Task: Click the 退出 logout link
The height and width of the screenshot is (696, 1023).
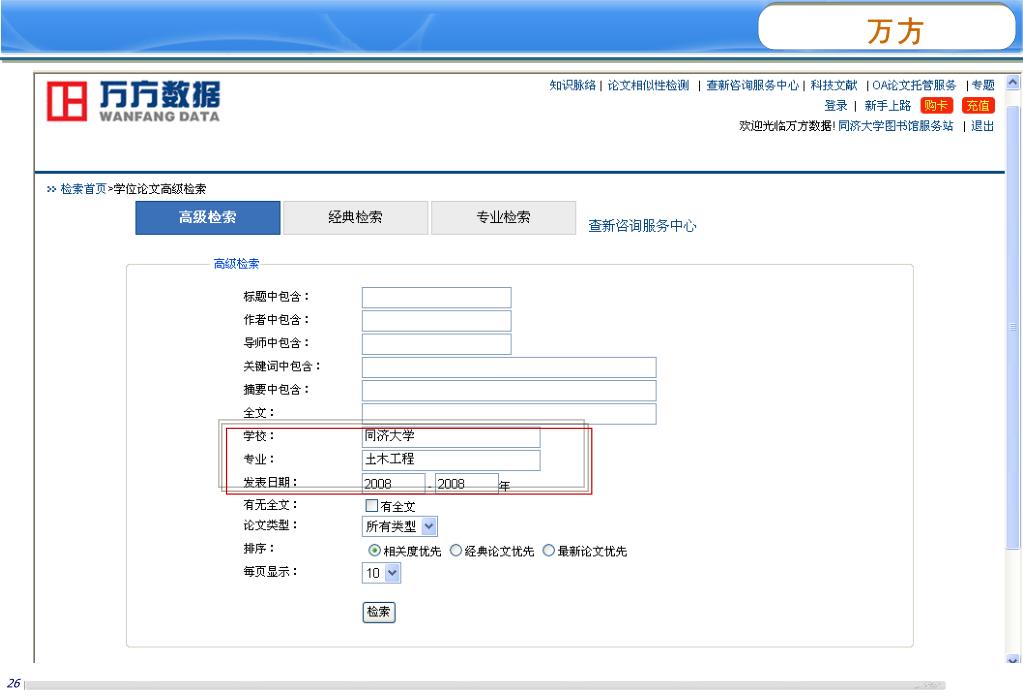Action: point(983,126)
